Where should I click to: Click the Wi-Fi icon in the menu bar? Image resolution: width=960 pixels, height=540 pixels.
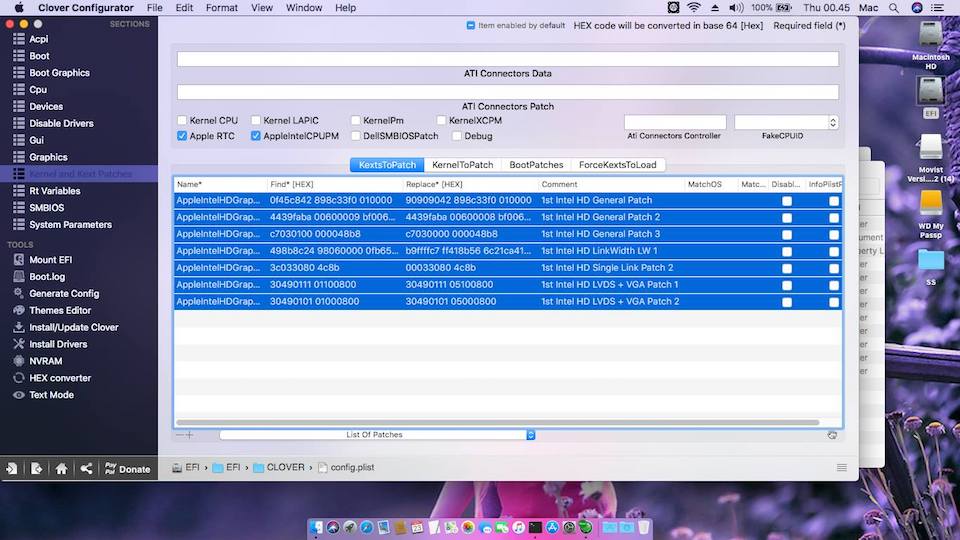pyautogui.click(x=694, y=8)
